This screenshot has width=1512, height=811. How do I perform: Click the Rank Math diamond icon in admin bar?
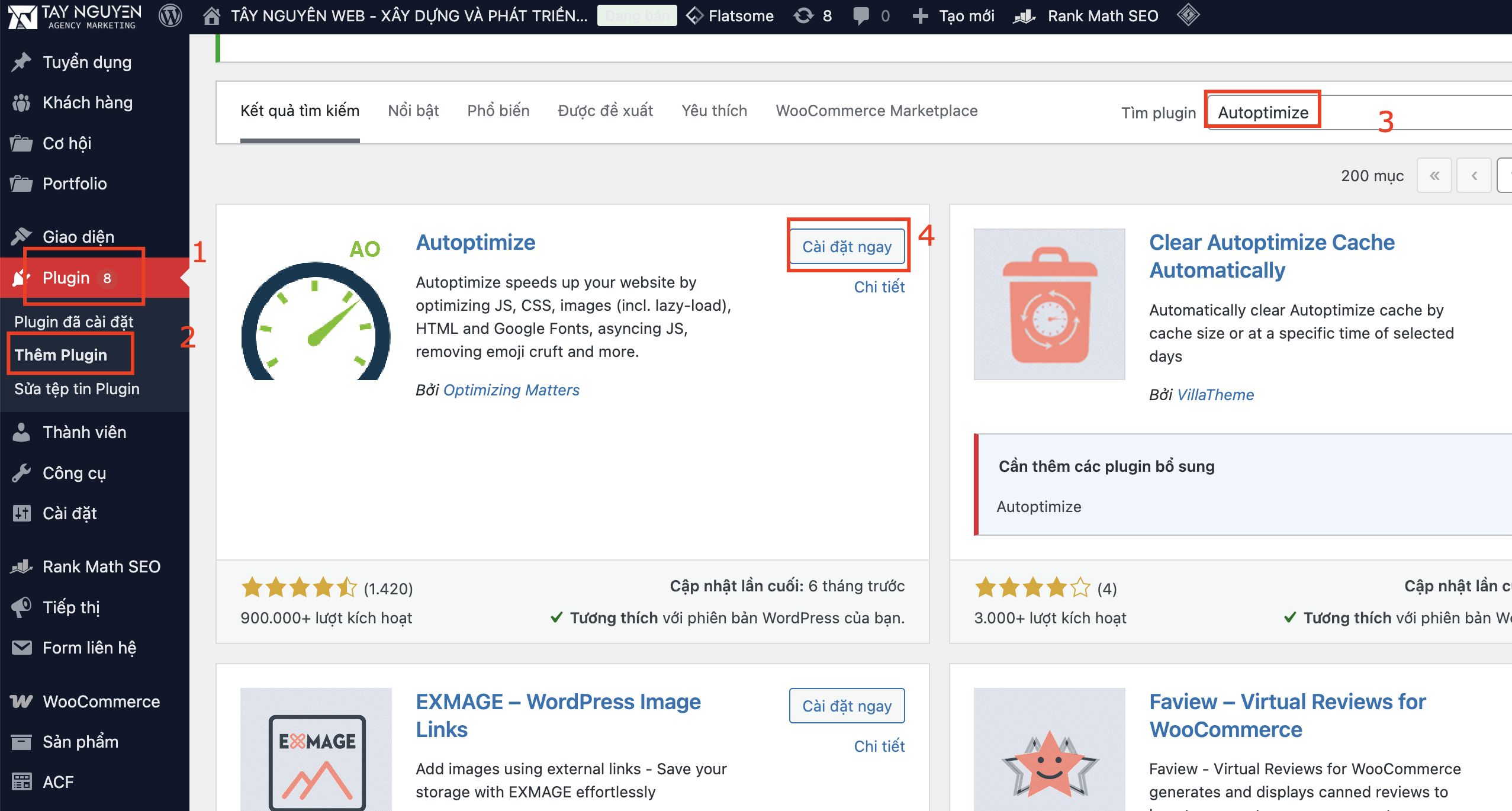click(x=1188, y=15)
